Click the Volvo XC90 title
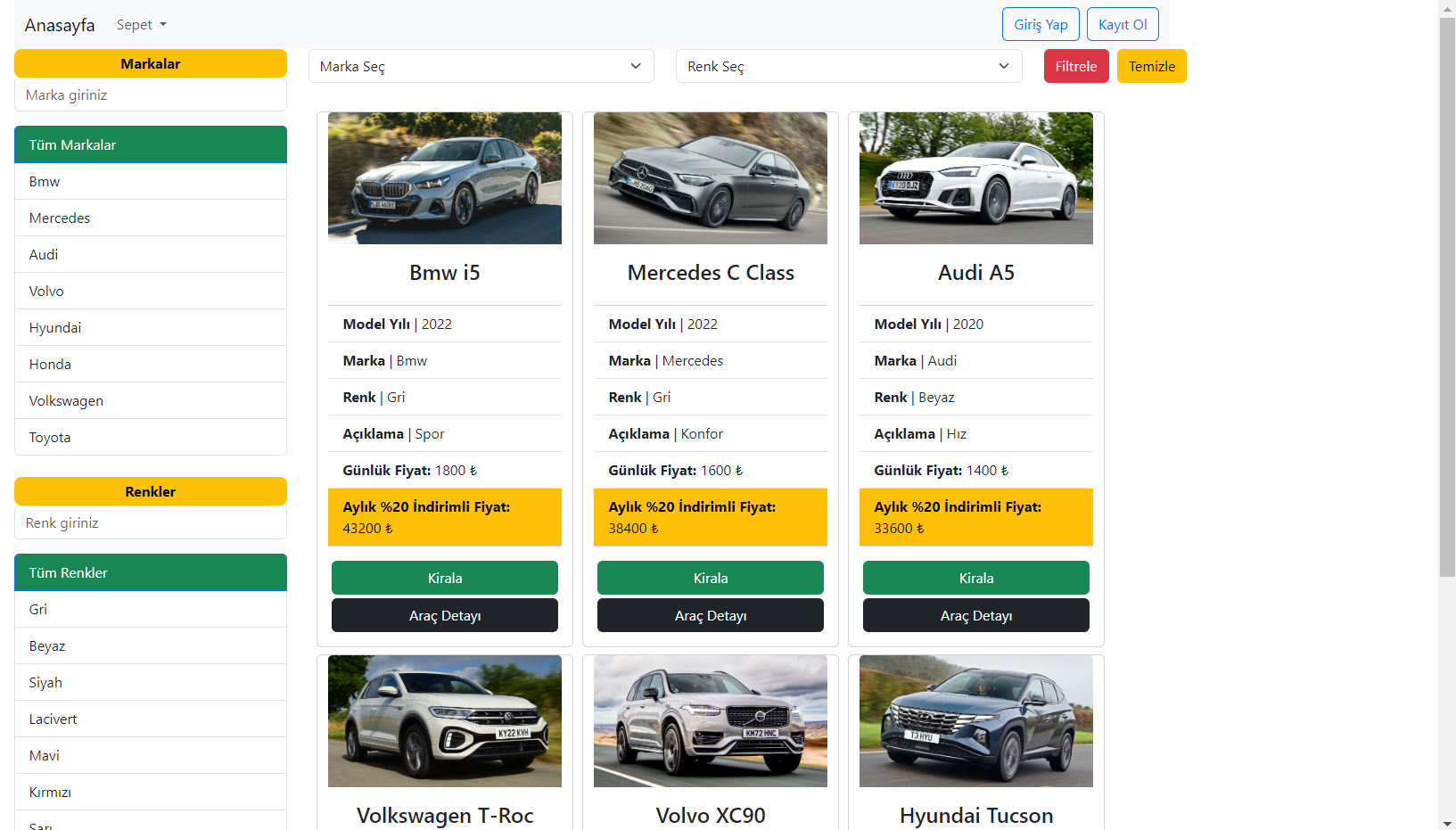 (711, 816)
